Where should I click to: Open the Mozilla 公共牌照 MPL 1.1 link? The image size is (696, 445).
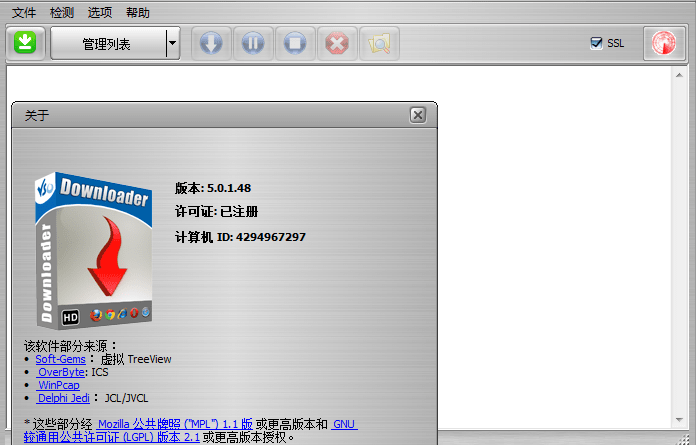click(175, 424)
